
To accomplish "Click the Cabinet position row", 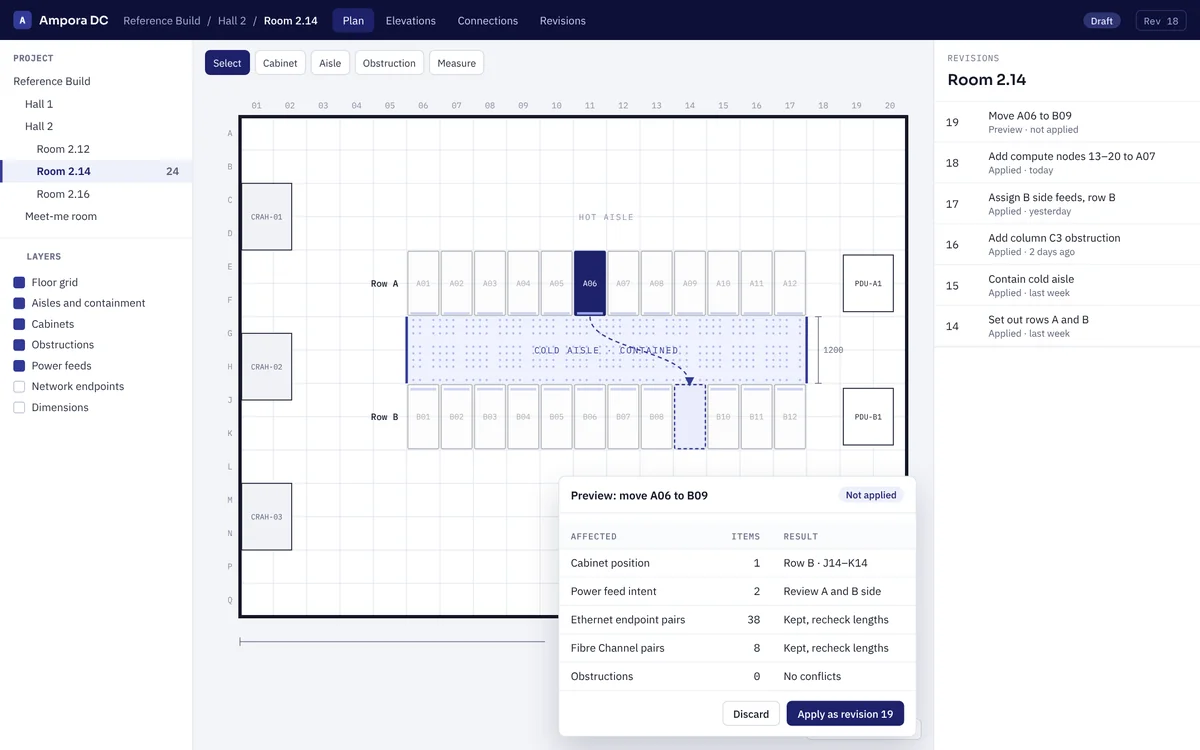I will click(737, 563).
